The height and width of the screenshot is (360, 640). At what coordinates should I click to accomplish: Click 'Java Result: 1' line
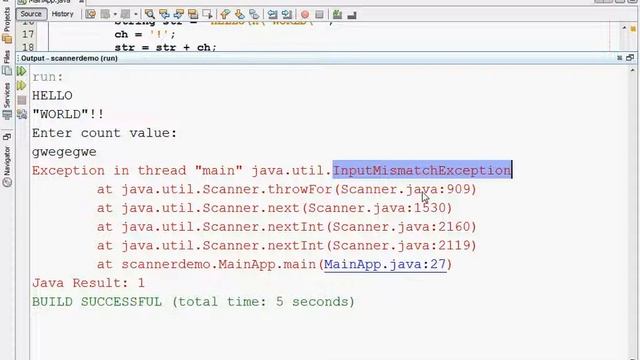pyautogui.click(x=88, y=283)
